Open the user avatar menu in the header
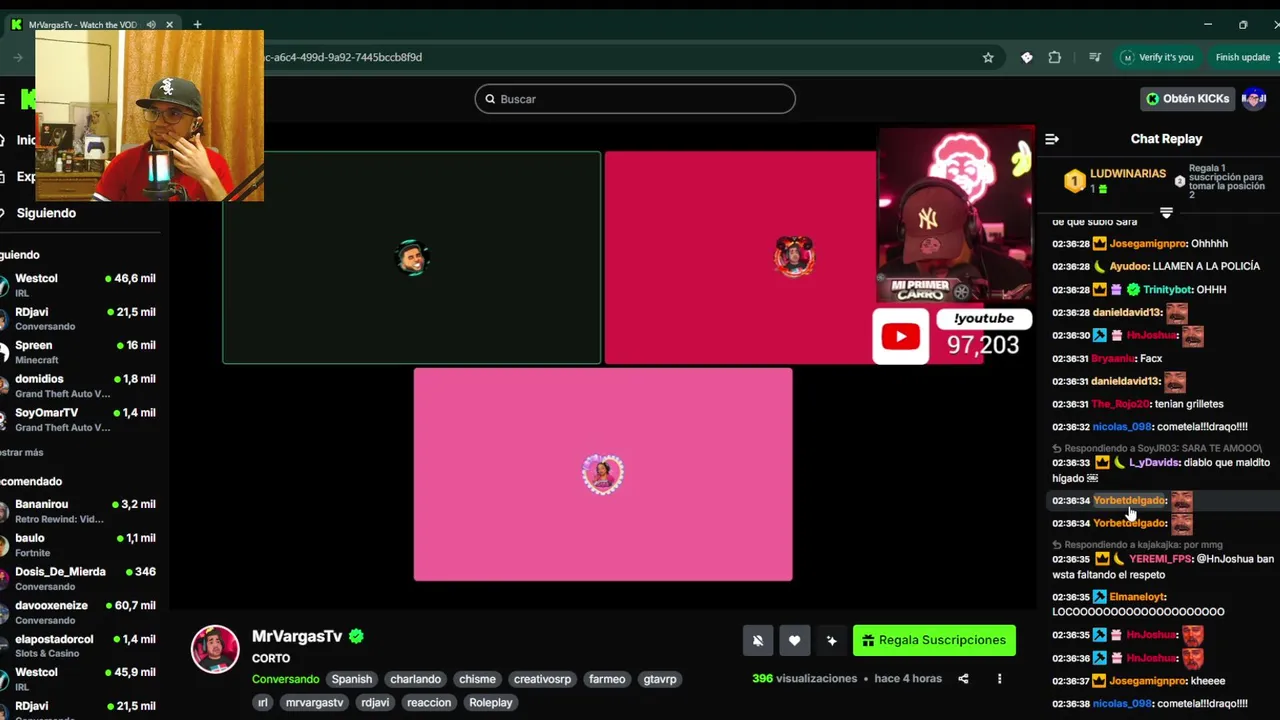Screen dimensions: 1280x720 1254,98
